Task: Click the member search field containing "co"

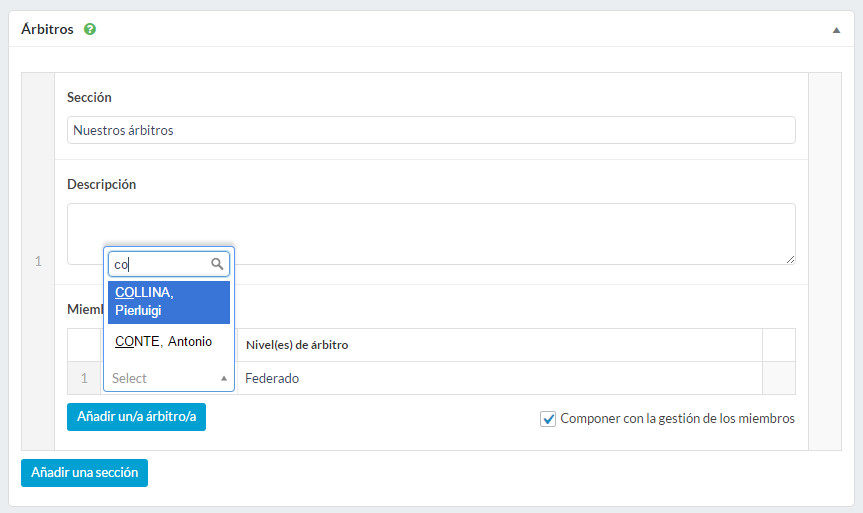Action: coord(160,264)
